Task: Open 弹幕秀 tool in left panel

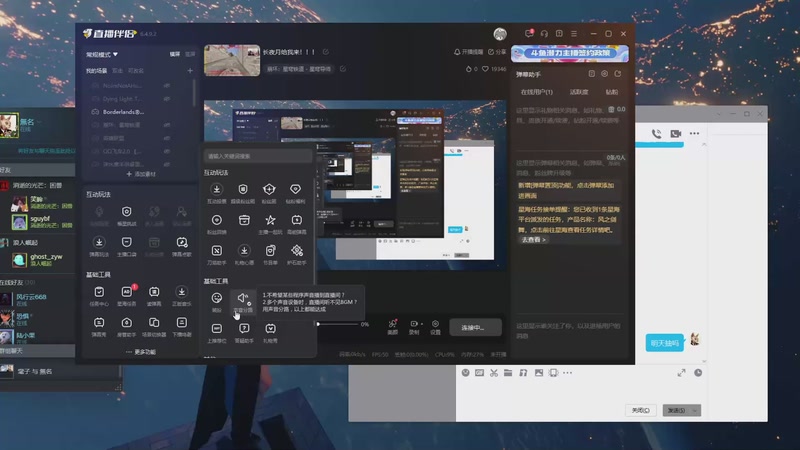Action: coord(99,327)
